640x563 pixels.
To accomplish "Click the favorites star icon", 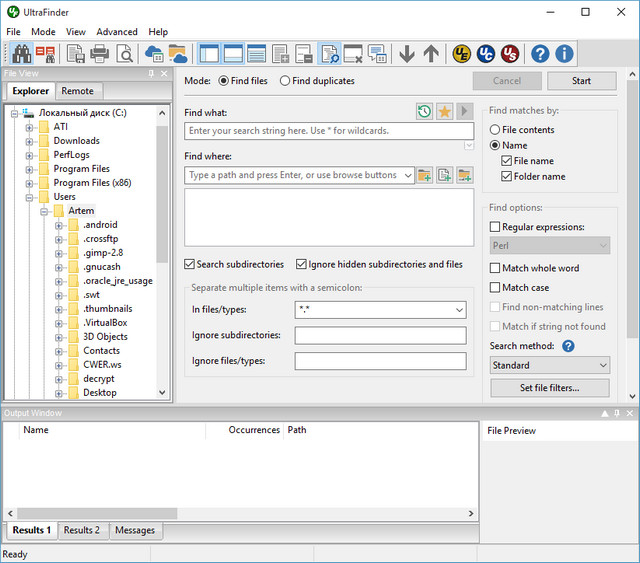I will pyautogui.click(x=444, y=112).
